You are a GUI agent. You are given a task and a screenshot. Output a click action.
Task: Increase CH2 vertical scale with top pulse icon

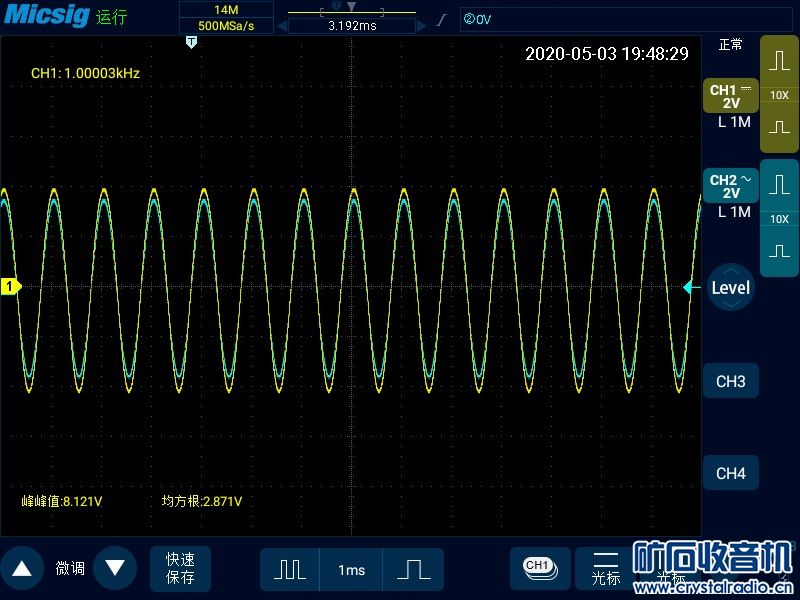(779, 184)
